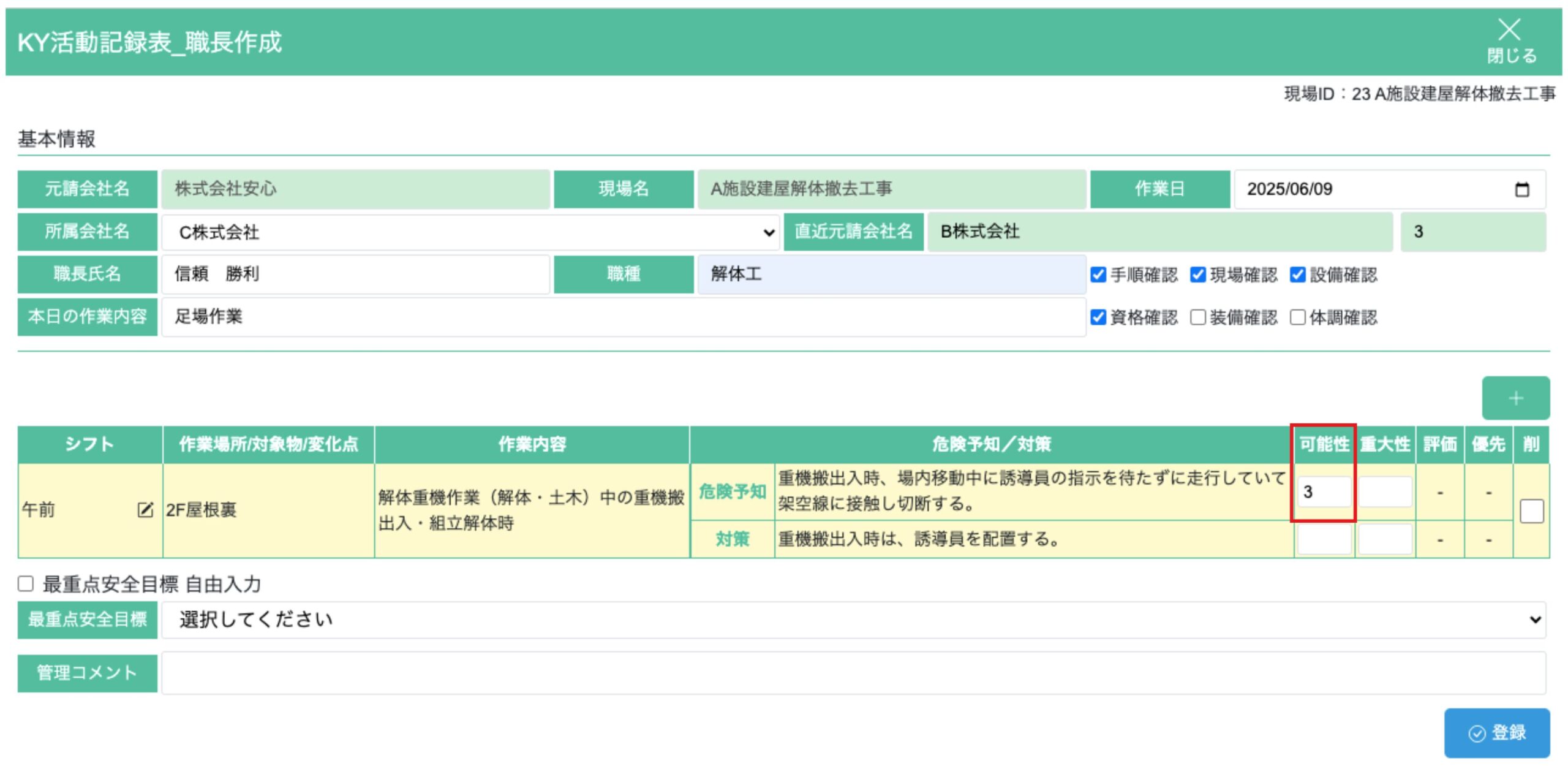This screenshot has width=1568, height=766.
Task: Click the 本日の作業内容 field 足場作業
Action: tap(624, 317)
